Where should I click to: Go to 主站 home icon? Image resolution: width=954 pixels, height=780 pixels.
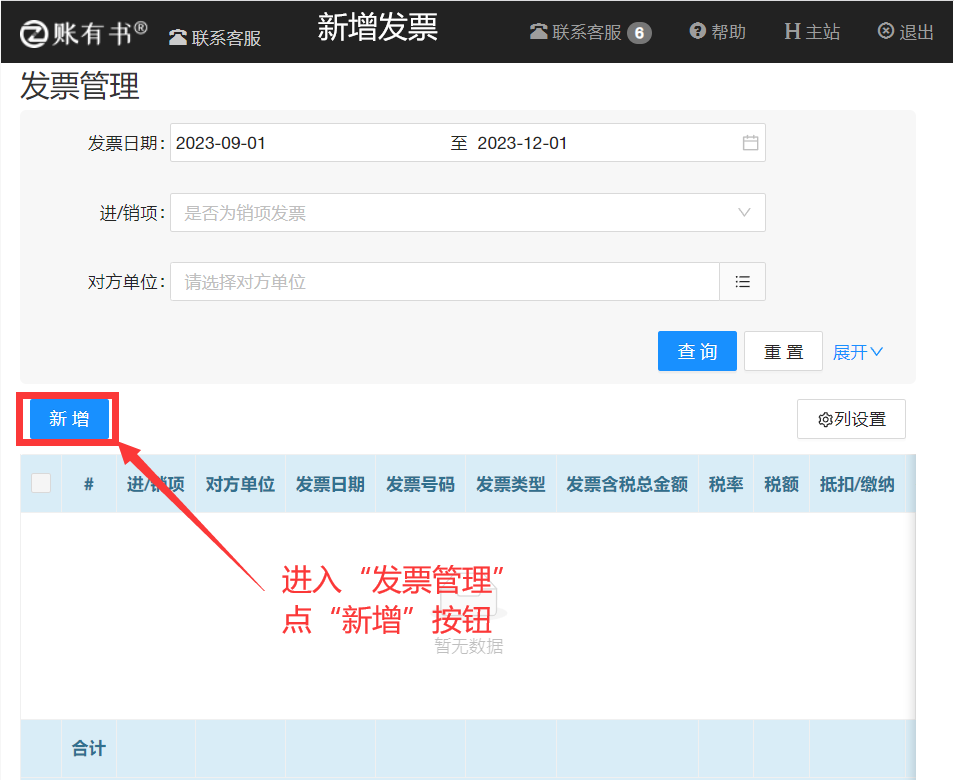792,32
